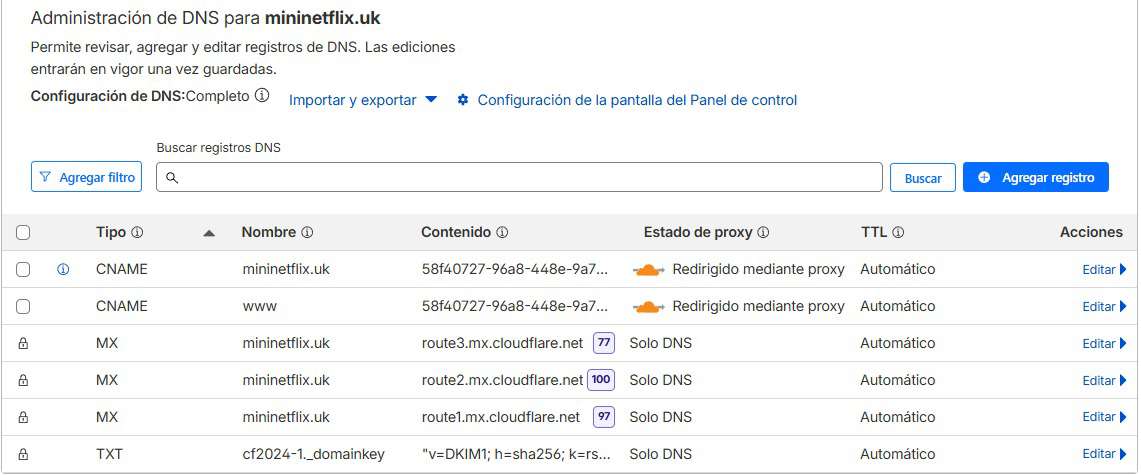Select the www CNAME record checkbox
Image resolution: width=1141 pixels, height=475 pixels.
[23, 306]
